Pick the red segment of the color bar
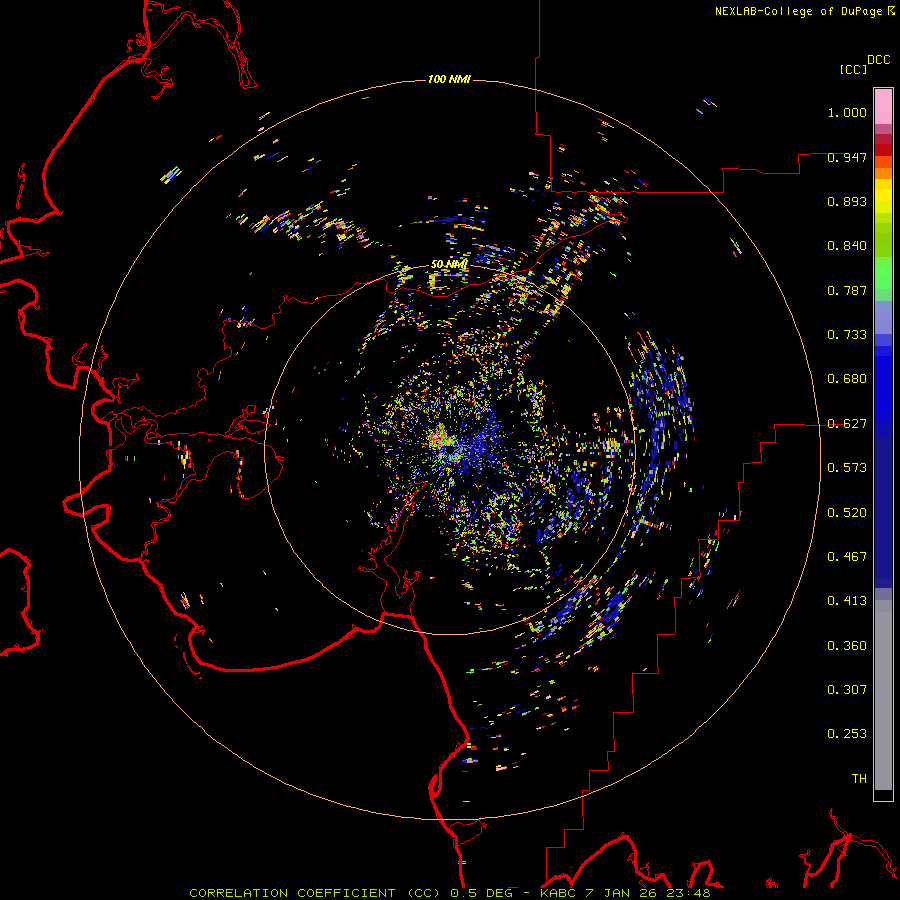This screenshot has width=900, height=900. click(883, 149)
